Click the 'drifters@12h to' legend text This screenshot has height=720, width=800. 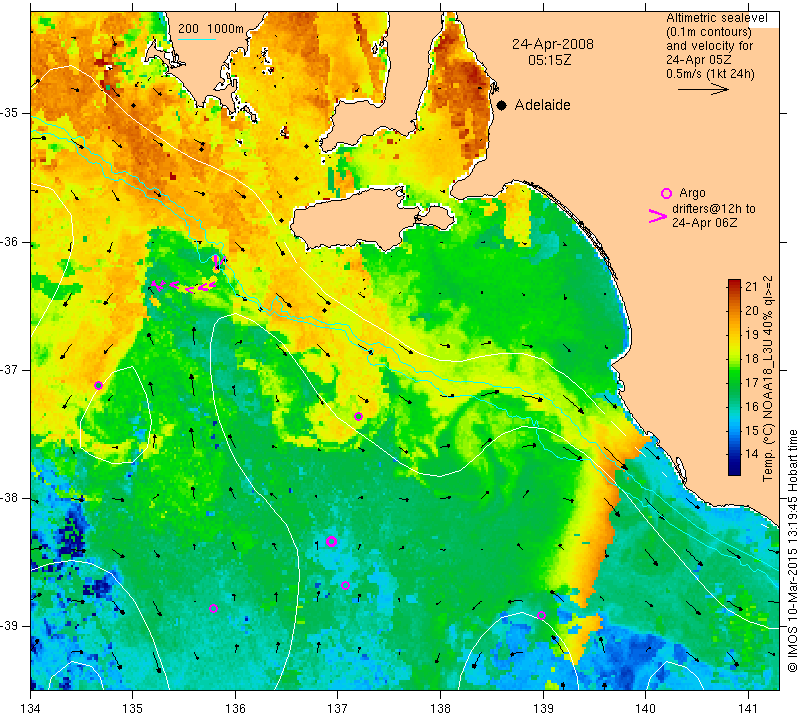point(714,209)
